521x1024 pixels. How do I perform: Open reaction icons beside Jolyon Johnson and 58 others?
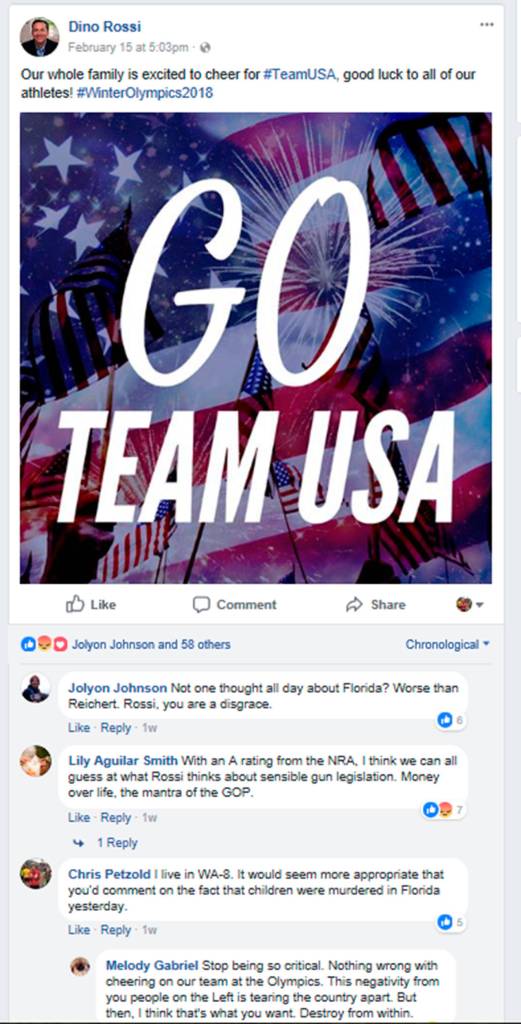pyautogui.click(x=44, y=645)
